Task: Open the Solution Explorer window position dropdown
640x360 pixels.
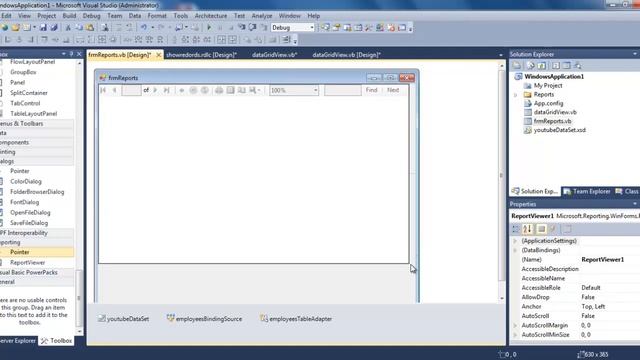Action: click(635, 54)
